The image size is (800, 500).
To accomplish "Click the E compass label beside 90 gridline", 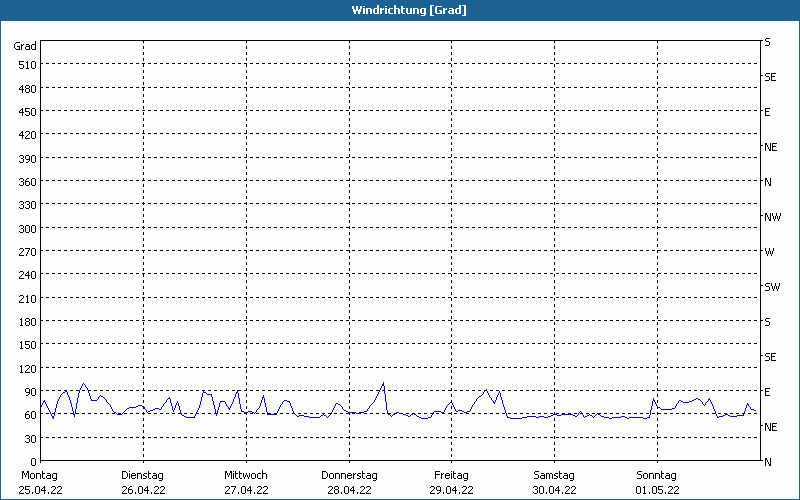I will 767,392.
